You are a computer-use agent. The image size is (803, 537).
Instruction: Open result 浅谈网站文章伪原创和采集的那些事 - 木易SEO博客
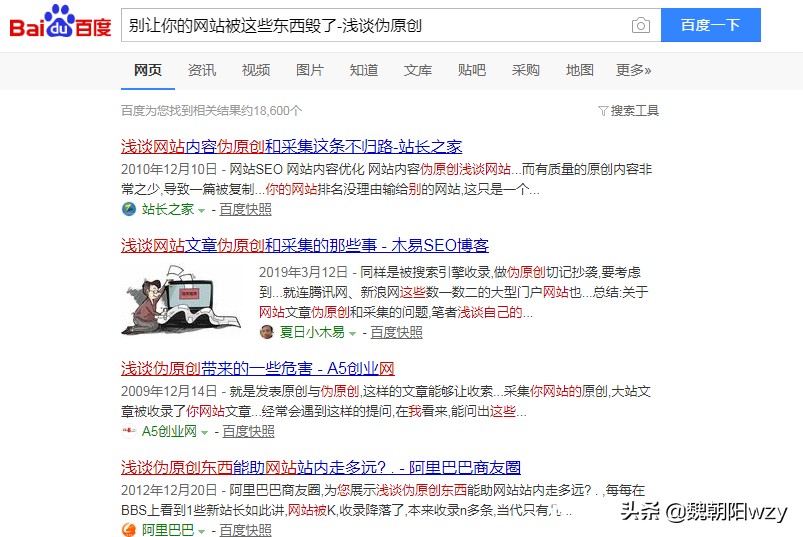305,246
